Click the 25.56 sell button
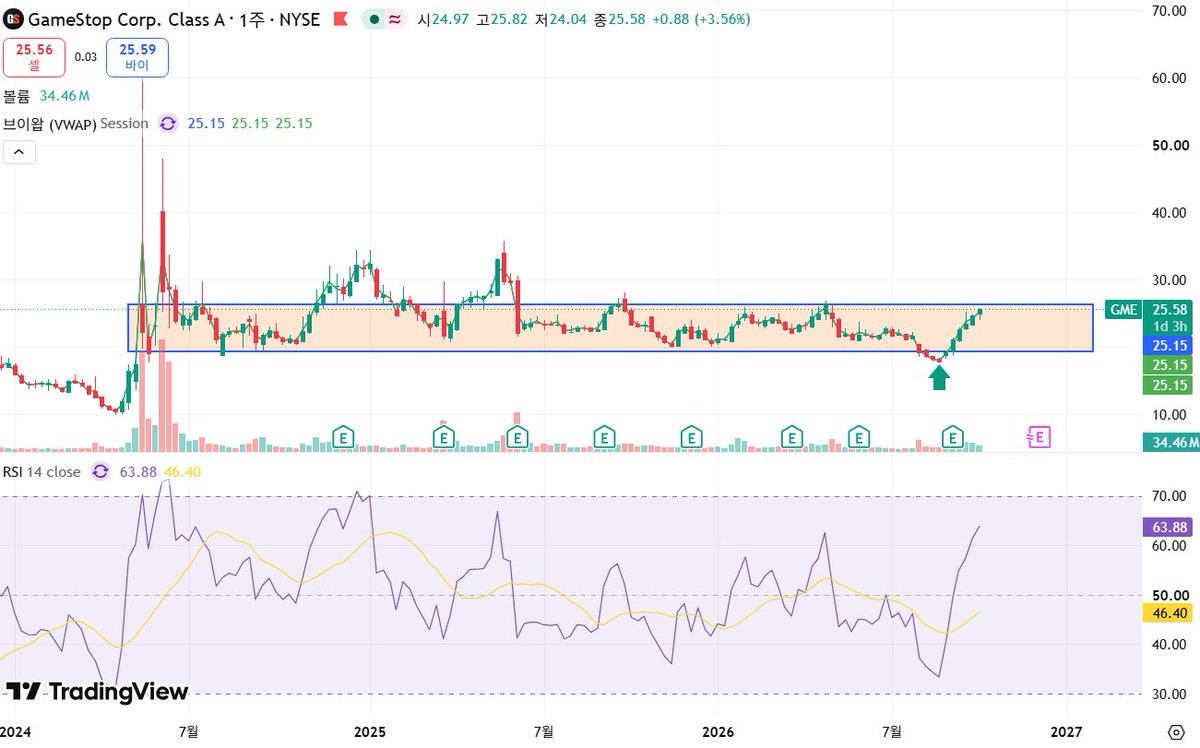The width and height of the screenshot is (1200, 748). 34,56
